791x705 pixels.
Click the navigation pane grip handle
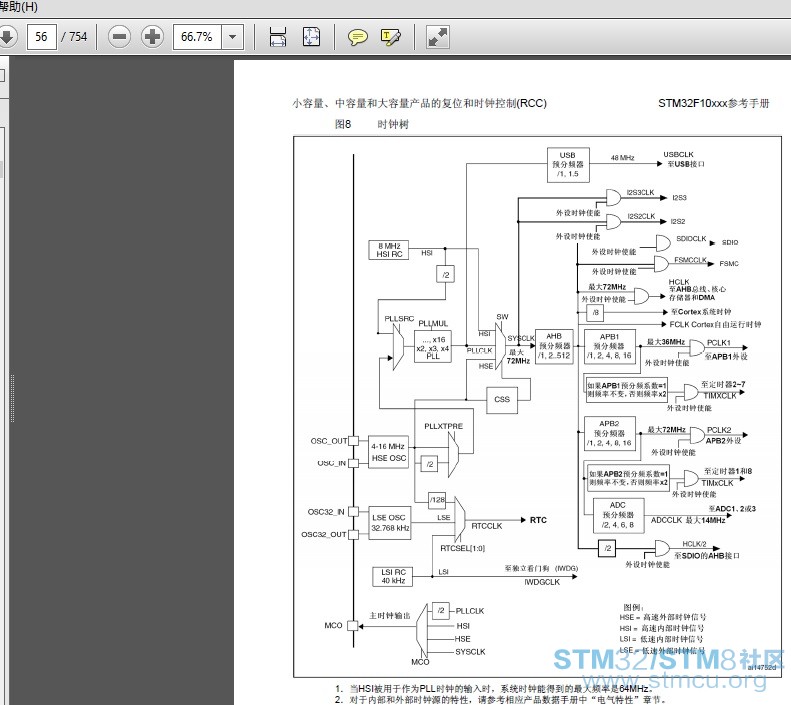(x=12, y=398)
